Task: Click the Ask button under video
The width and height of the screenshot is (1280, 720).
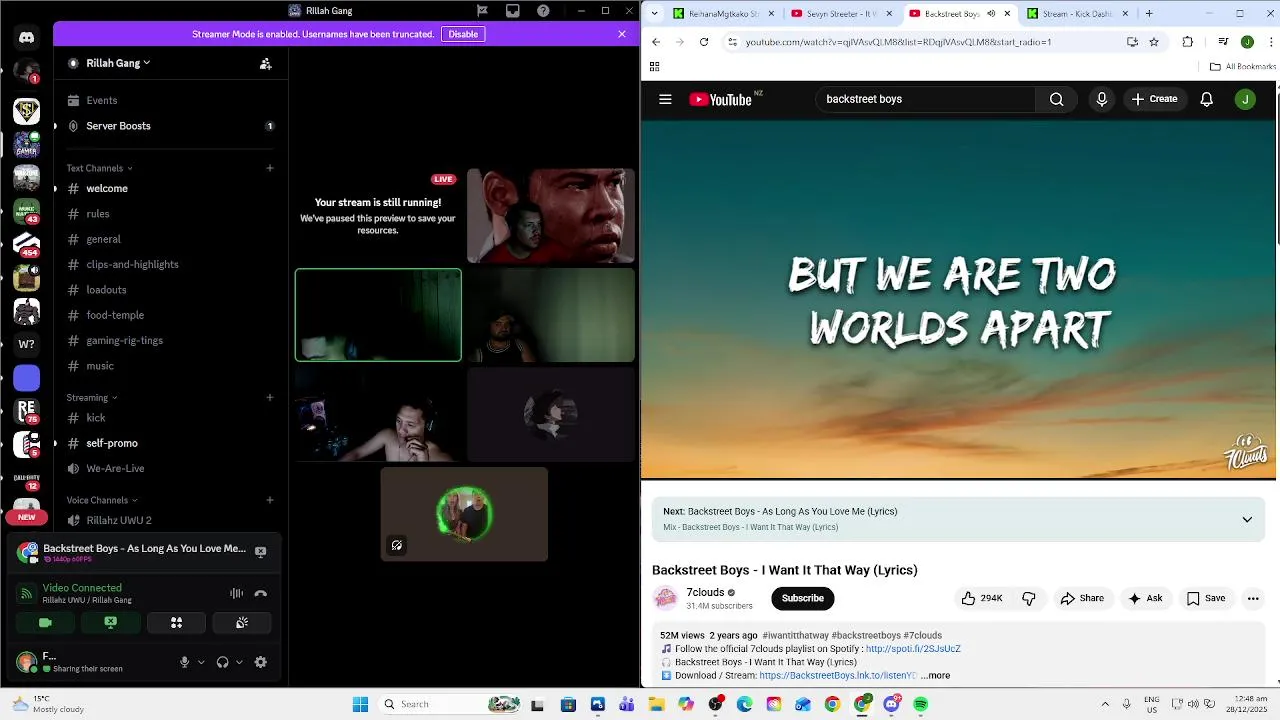Action: pyautogui.click(x=1145, y=598)
